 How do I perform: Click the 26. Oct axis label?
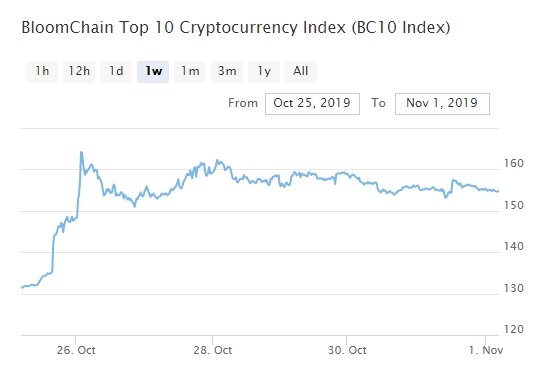click(76, 350)
